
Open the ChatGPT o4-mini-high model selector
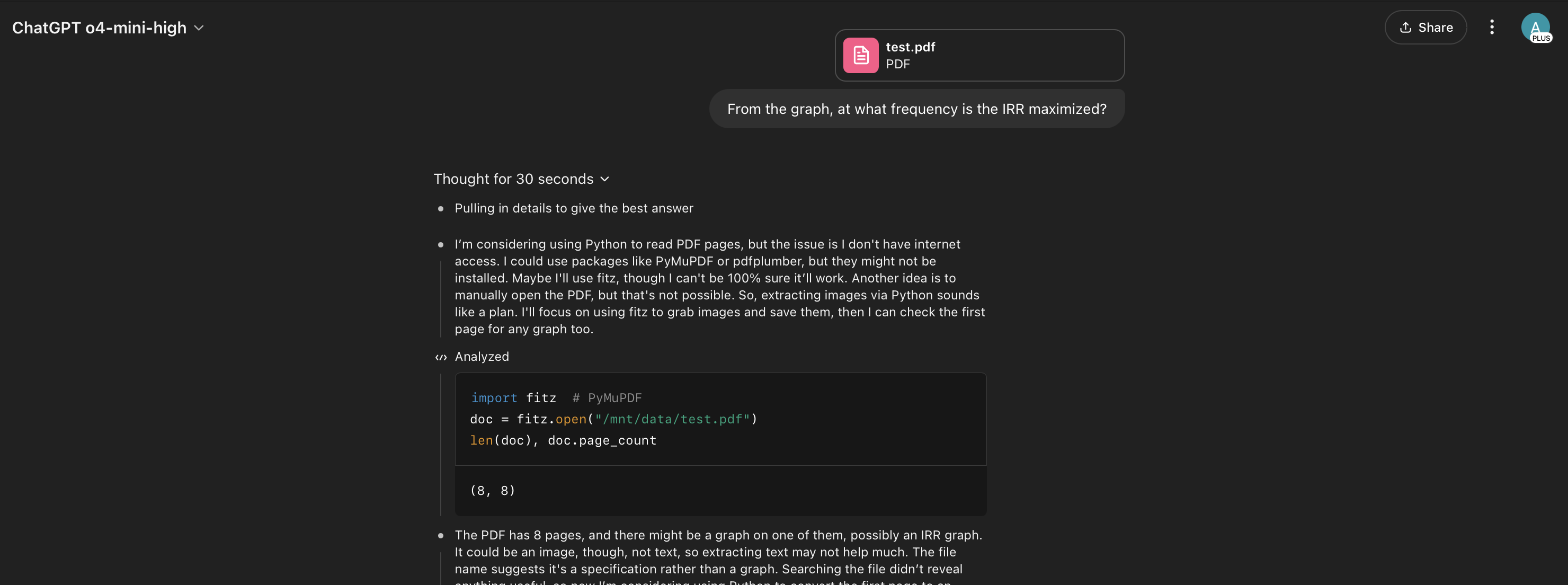(x=100, y=28)
